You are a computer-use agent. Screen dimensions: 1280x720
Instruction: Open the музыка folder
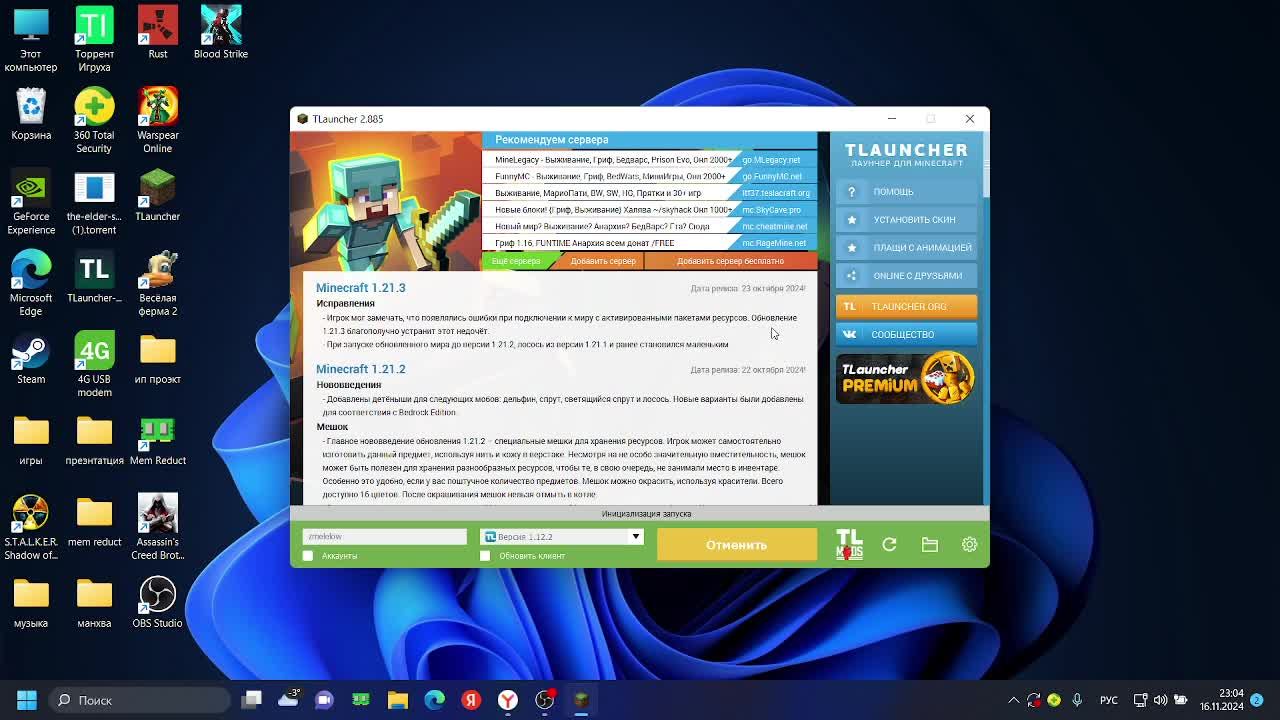tap(31, 603)
